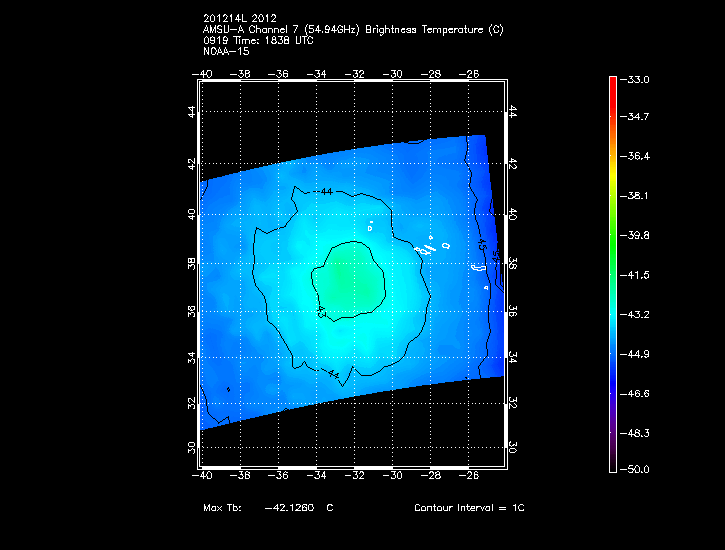Click the -32 longitude tick on top axis
725x550 pixels.
click(355, 73)
